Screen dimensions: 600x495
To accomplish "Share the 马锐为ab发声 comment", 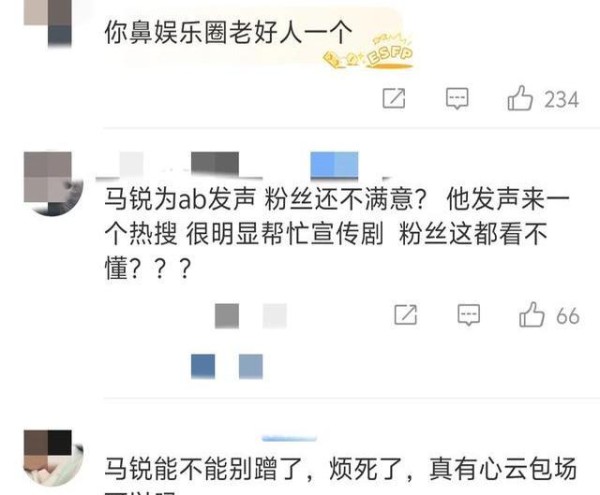I will tap(406, 315).
